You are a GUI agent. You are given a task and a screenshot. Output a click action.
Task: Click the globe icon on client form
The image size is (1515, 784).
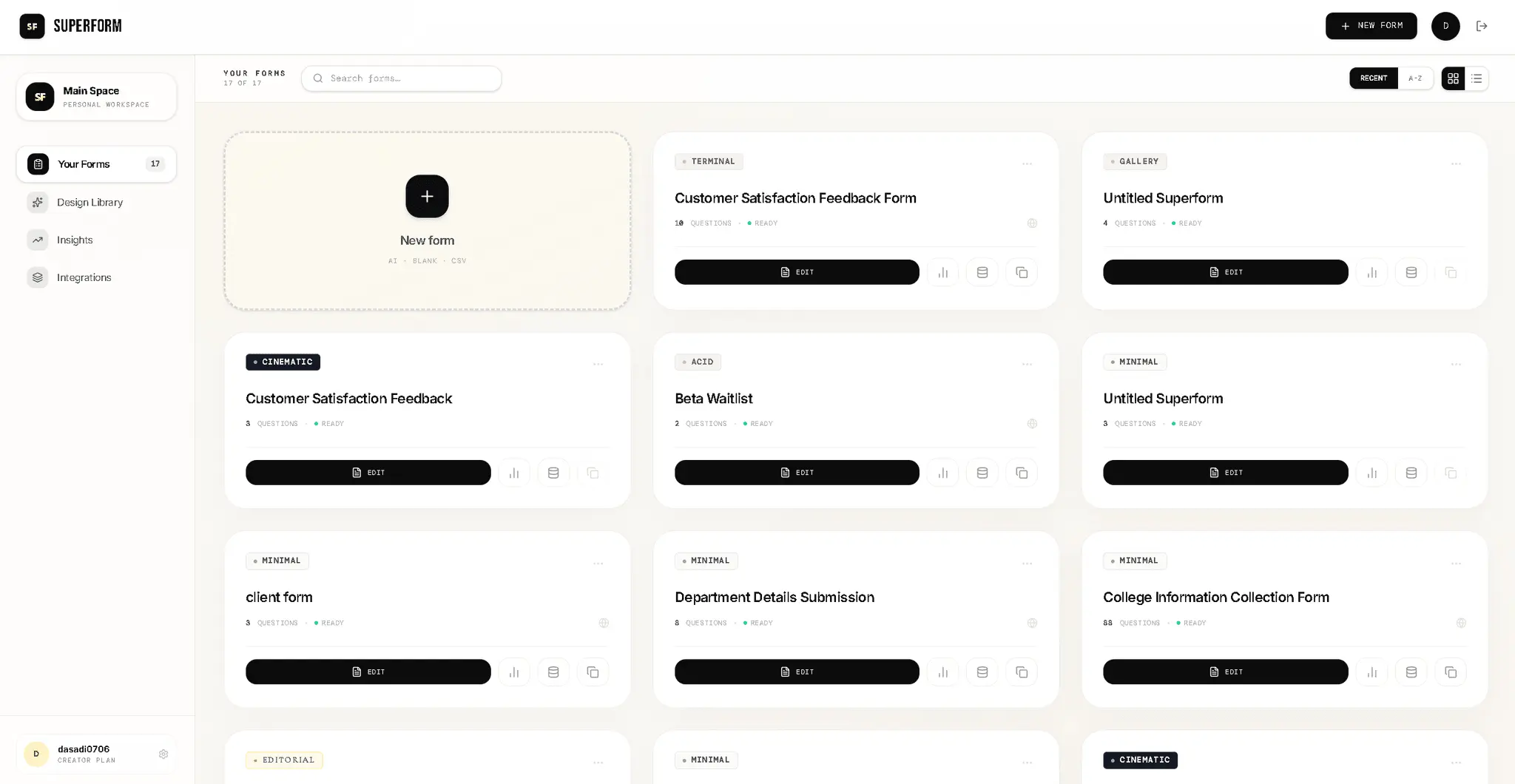(x=604, y=623)
